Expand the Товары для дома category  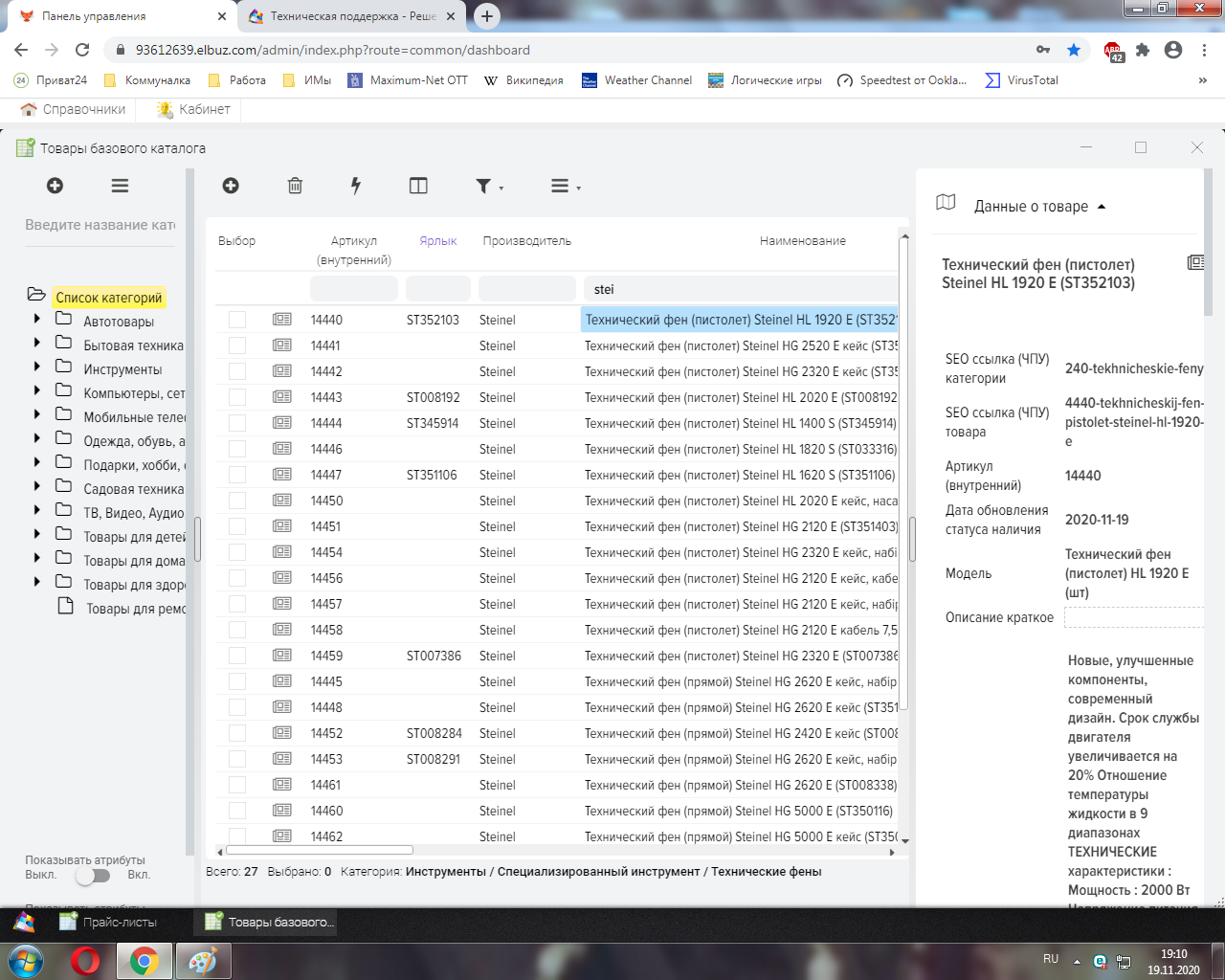click(x=37, y=558)
